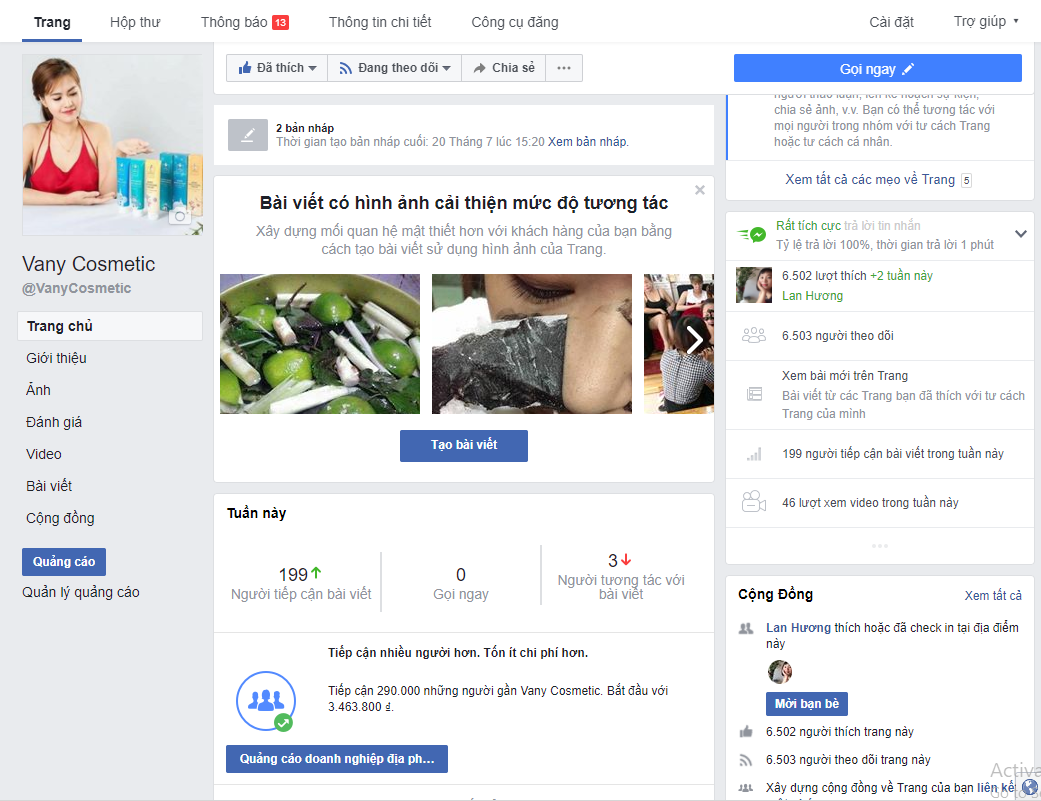Open Giới thiệu in sidebar

56,358
